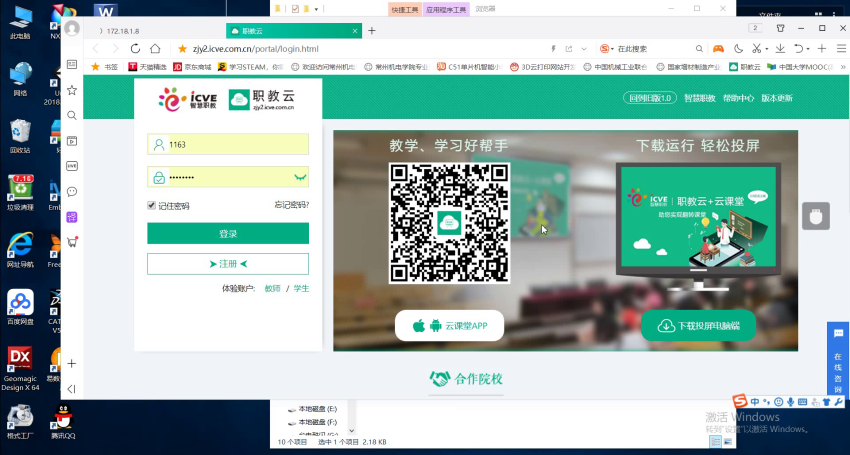Add sidebar app with the plus icon
The width and height of the screenshot is (850, 455).
pyautogui.click(x=72, y=363)
